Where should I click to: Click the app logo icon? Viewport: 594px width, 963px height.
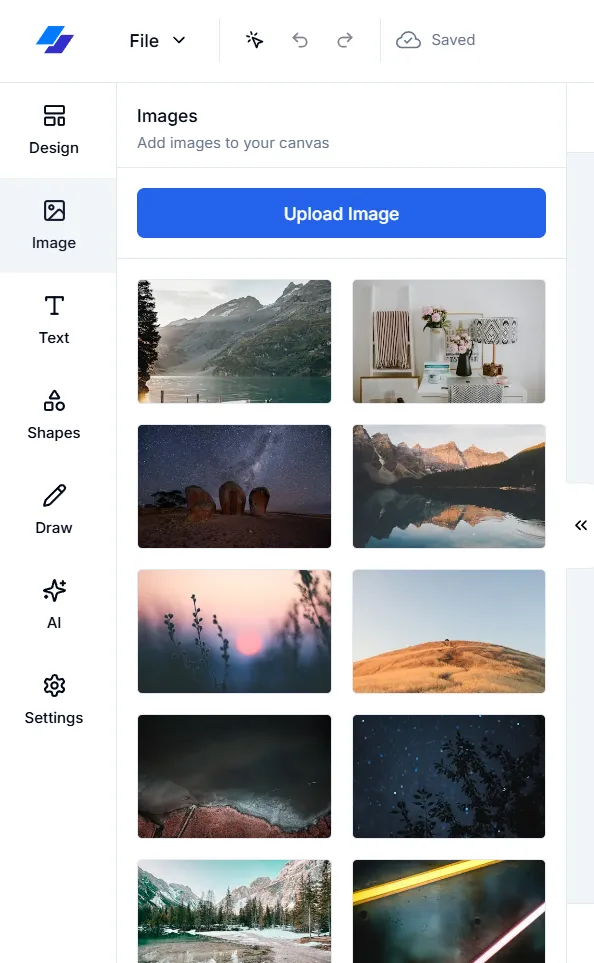point(55,40)
